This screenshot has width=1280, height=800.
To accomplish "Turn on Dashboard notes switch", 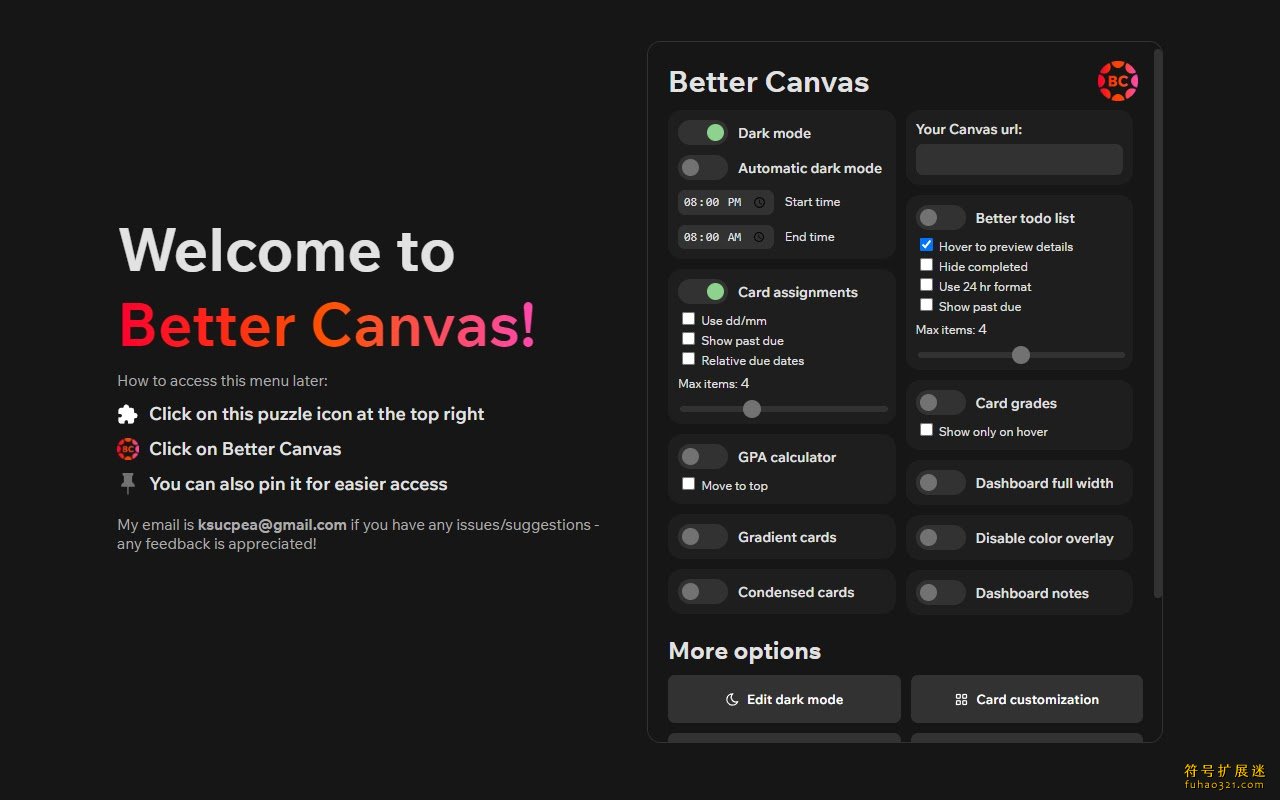I will tap(941, 593).
